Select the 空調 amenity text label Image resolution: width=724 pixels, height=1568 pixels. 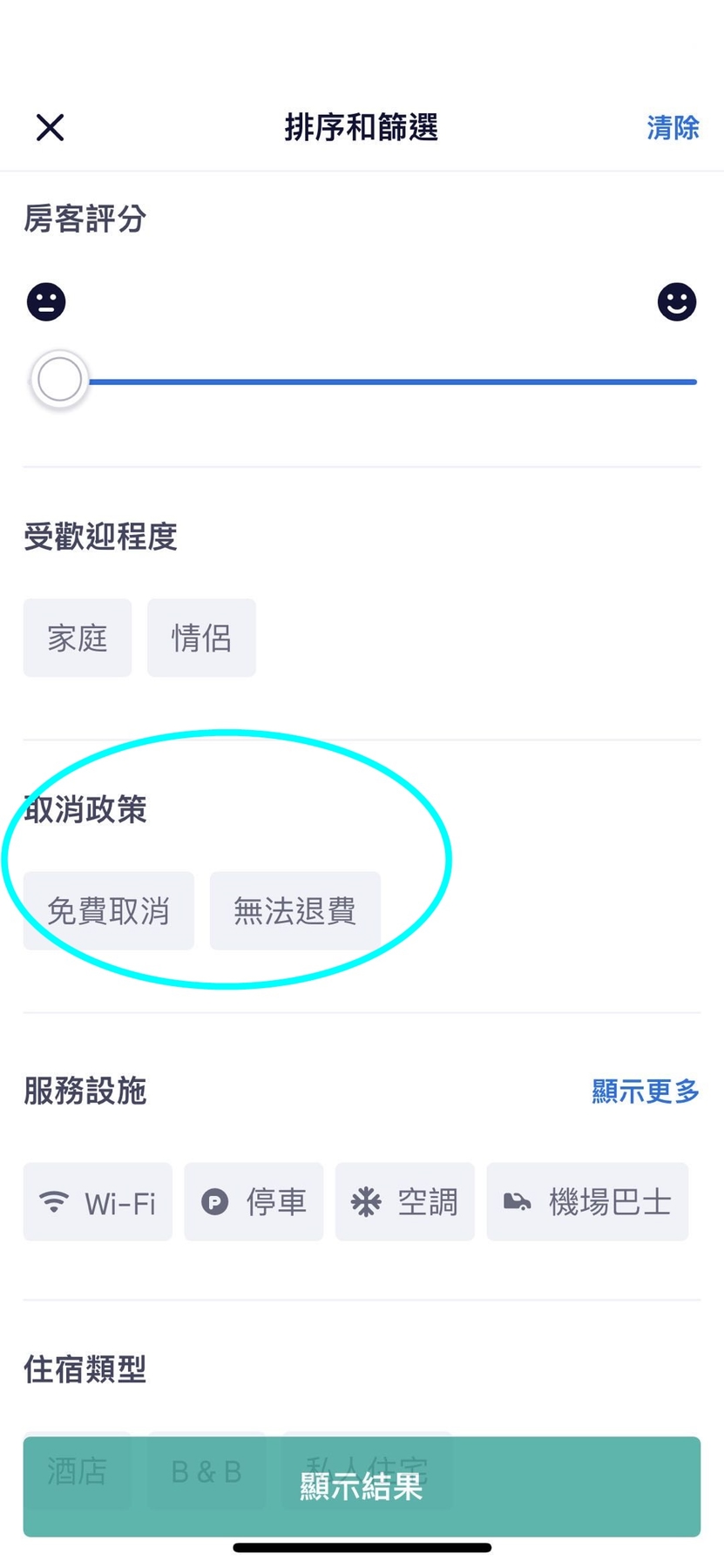(x=428, y=1202)
